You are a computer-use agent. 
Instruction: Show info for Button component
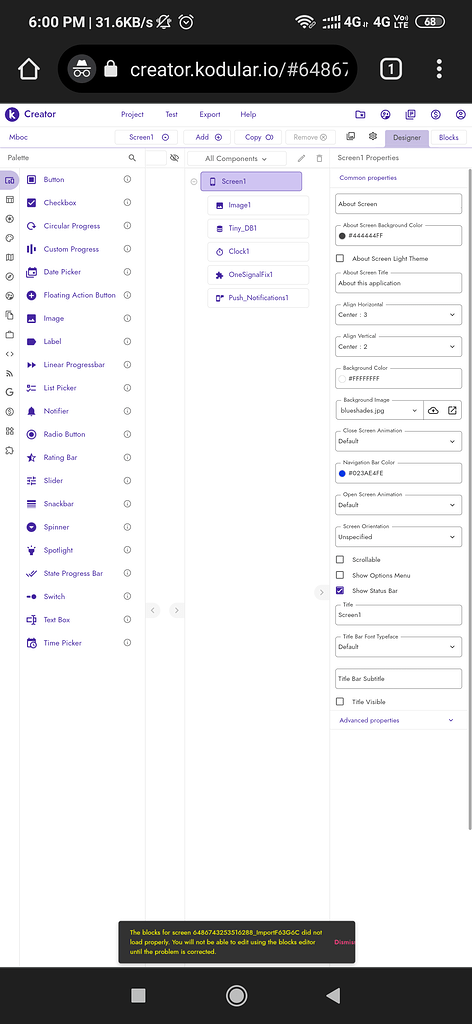(x=127, y=180)
